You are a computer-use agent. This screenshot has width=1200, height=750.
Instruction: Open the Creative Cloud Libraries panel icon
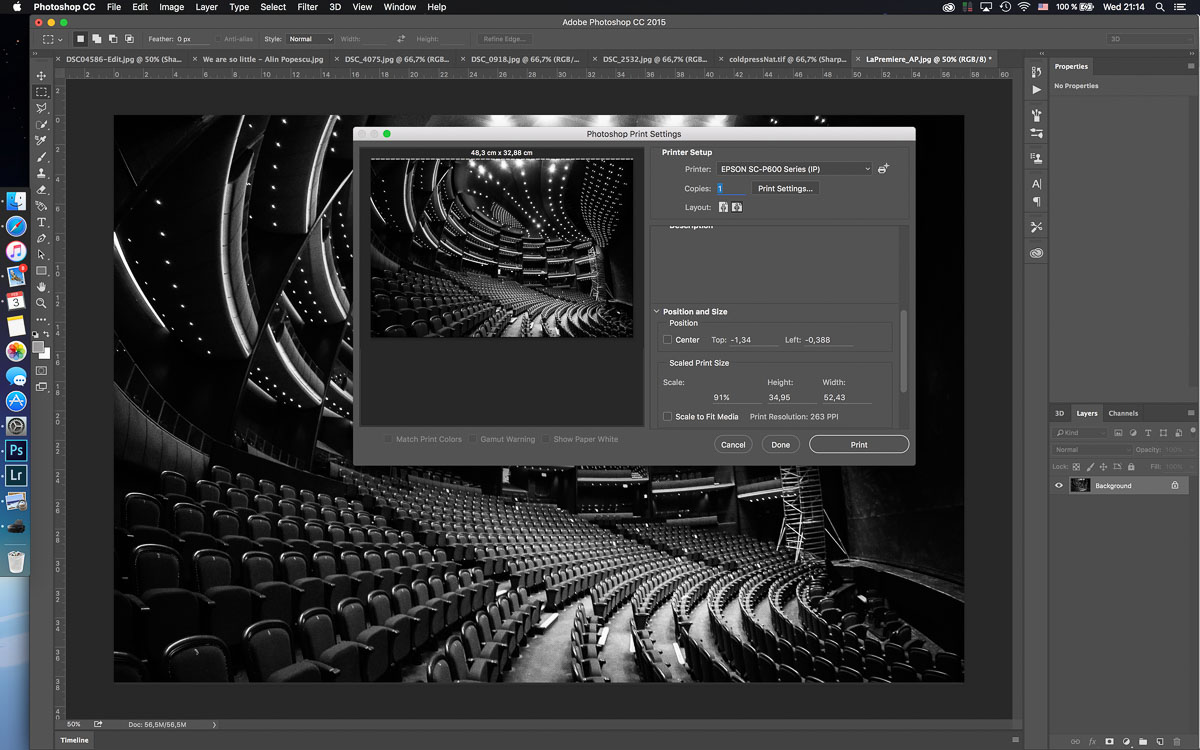coord(1036,253)
